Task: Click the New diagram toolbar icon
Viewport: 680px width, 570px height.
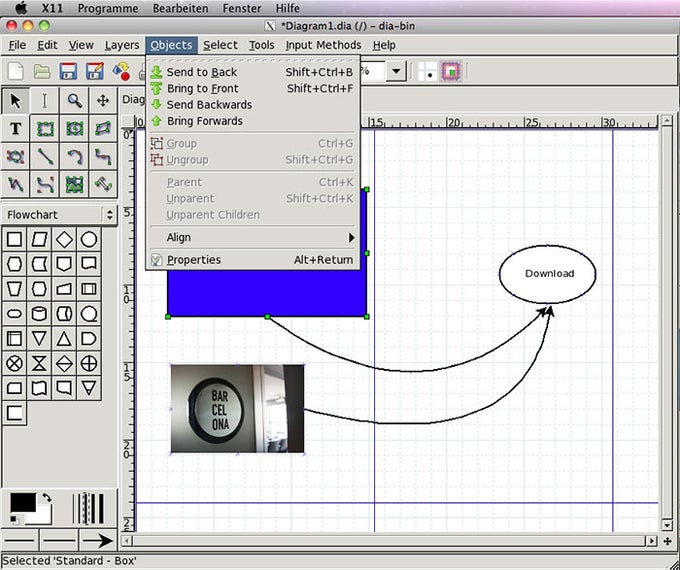Action: point(16,72)
